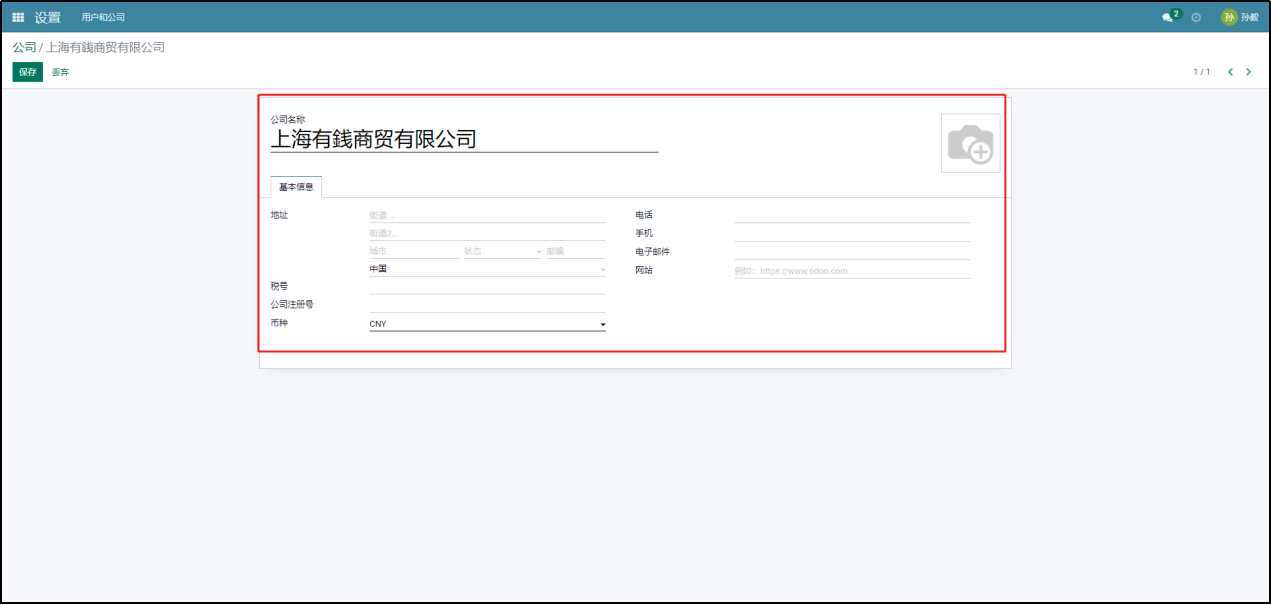Switch to the 基本信息 tab
1271x605 pixels.
click(296, 187)
